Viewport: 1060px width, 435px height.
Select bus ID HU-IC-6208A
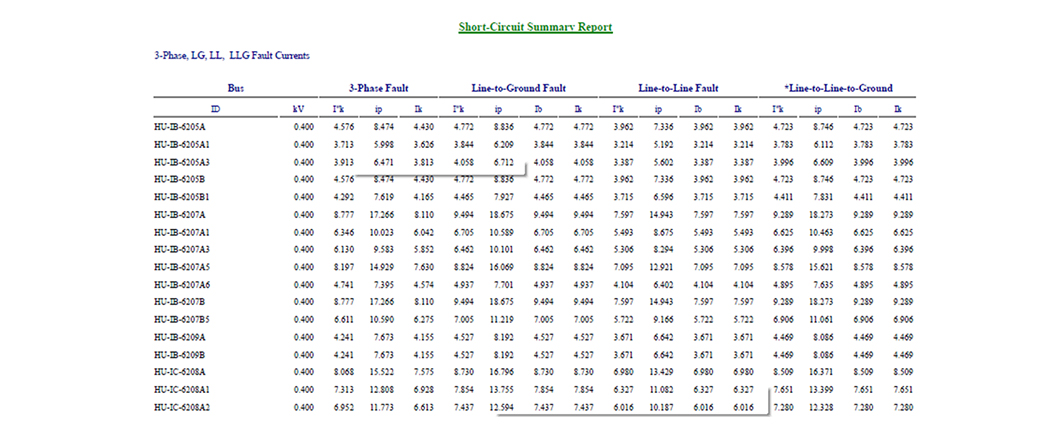click(x=180, y=372)
